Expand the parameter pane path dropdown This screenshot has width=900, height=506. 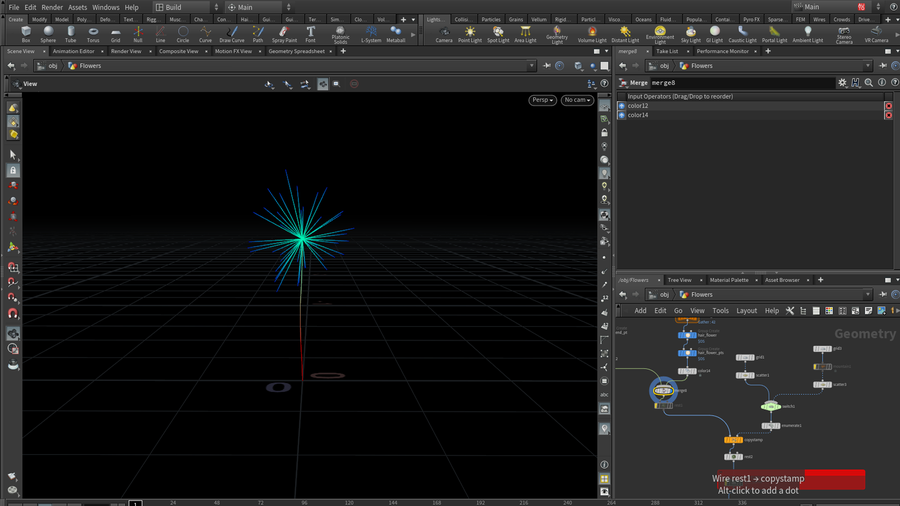867,66
